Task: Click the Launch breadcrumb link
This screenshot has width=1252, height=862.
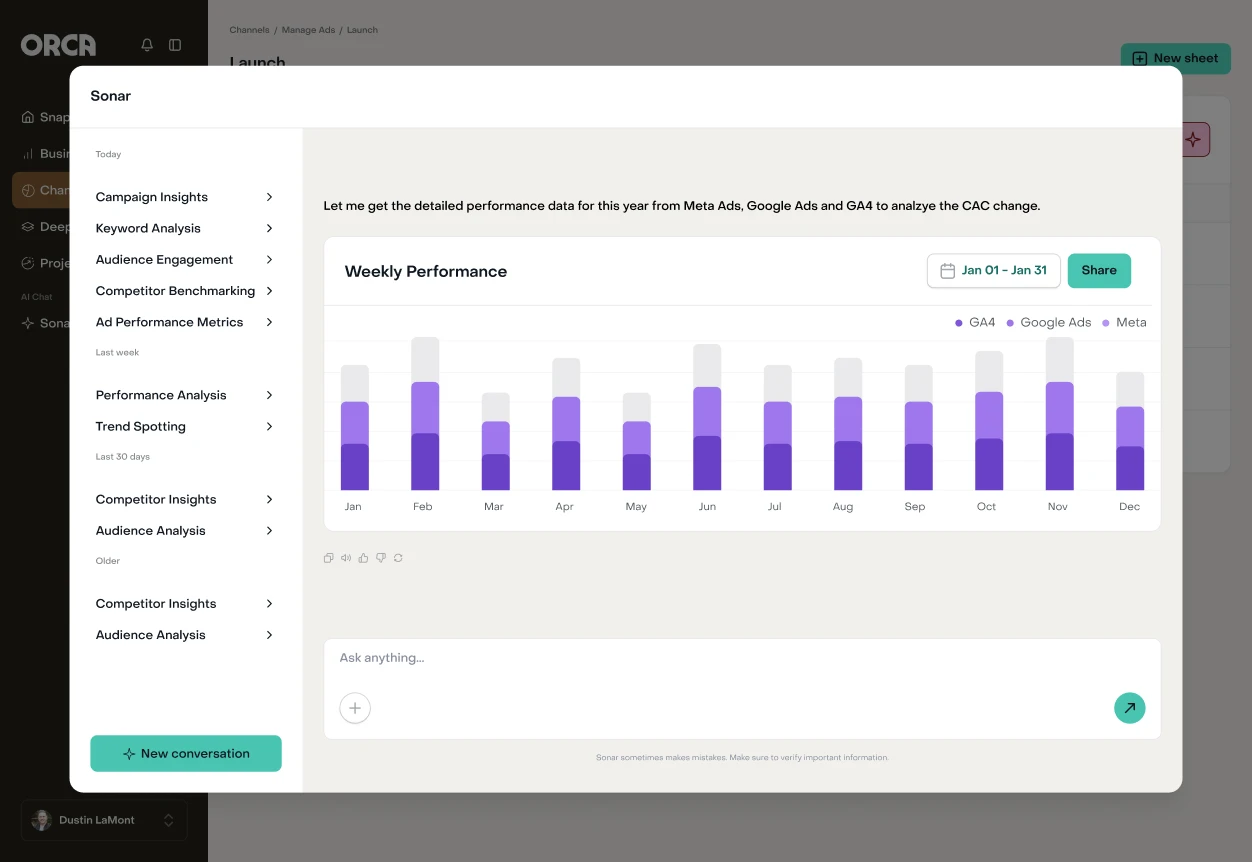Action: pyautogui.click(x=362, y=30)
